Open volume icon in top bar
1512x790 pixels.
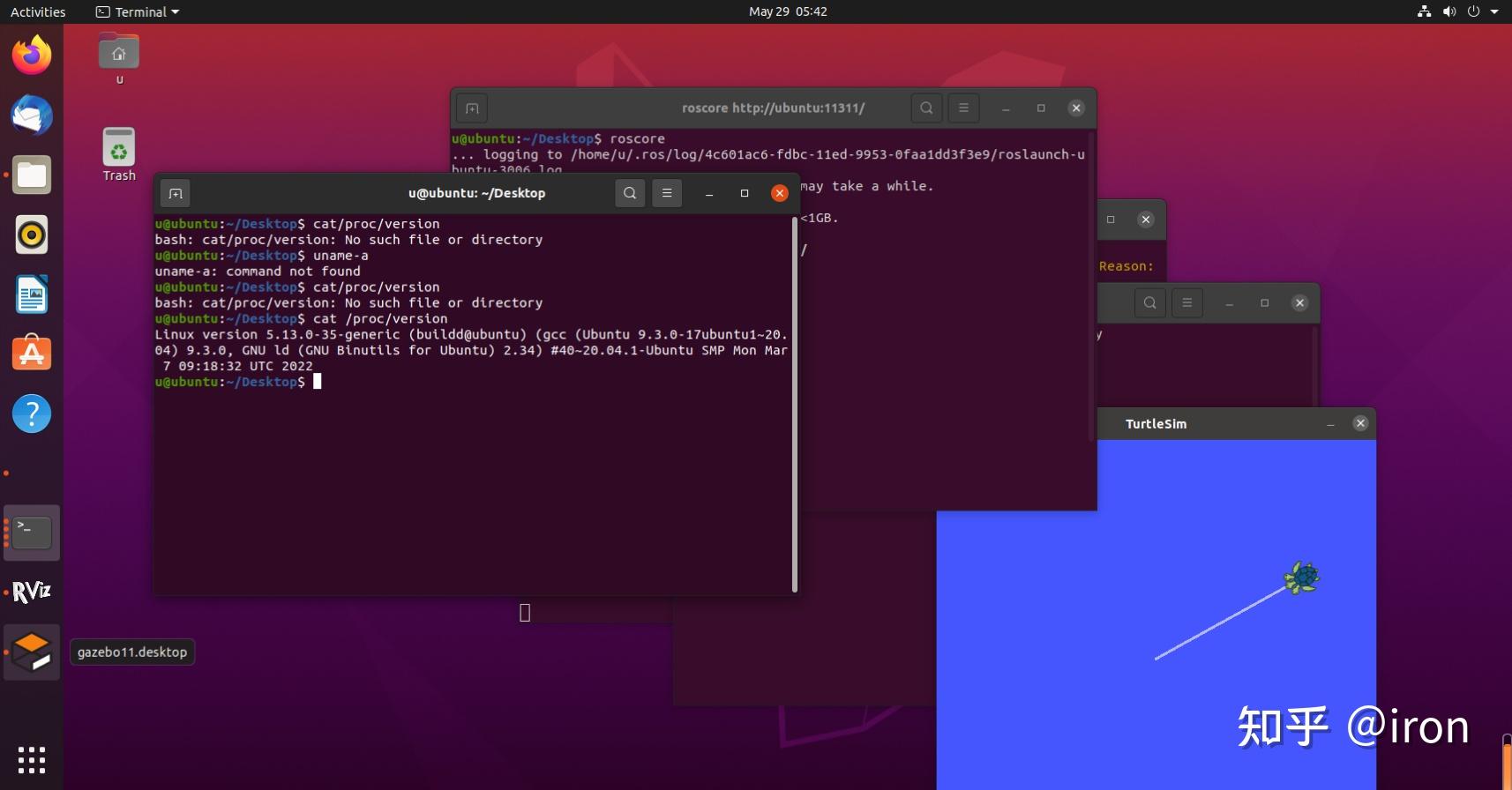pos(1448,11)
